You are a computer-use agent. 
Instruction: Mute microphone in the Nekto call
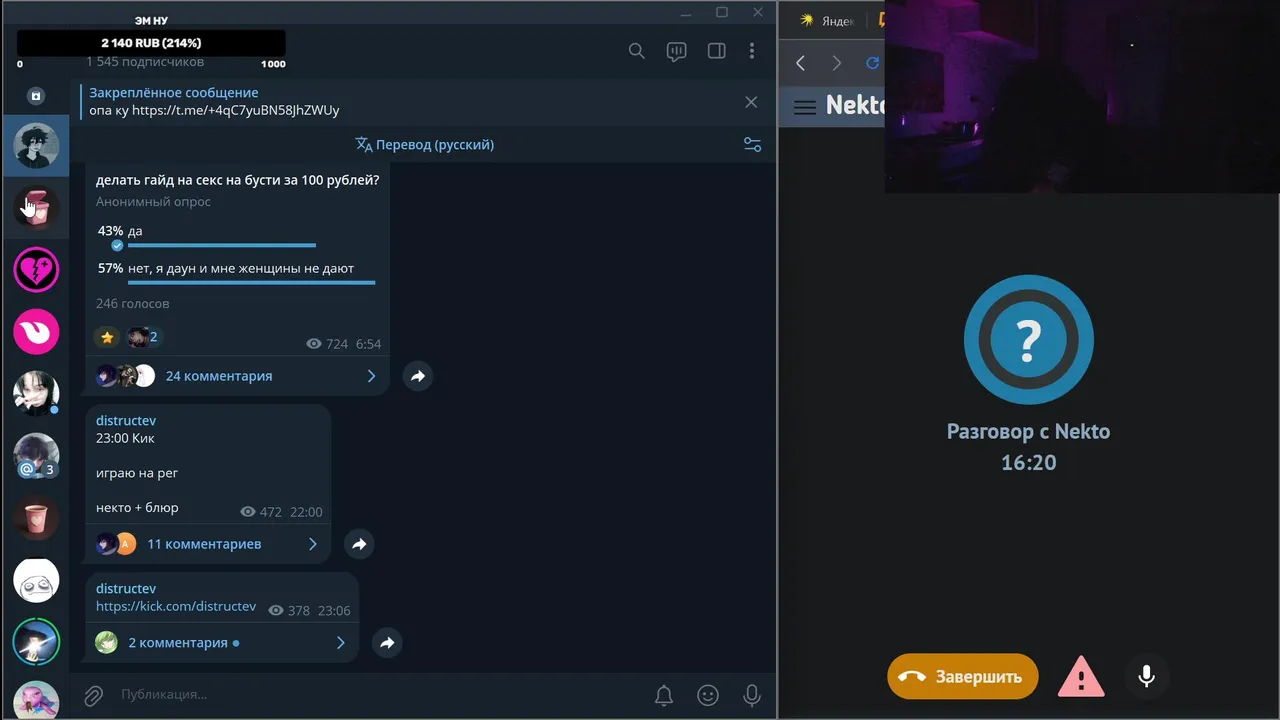1147,677
